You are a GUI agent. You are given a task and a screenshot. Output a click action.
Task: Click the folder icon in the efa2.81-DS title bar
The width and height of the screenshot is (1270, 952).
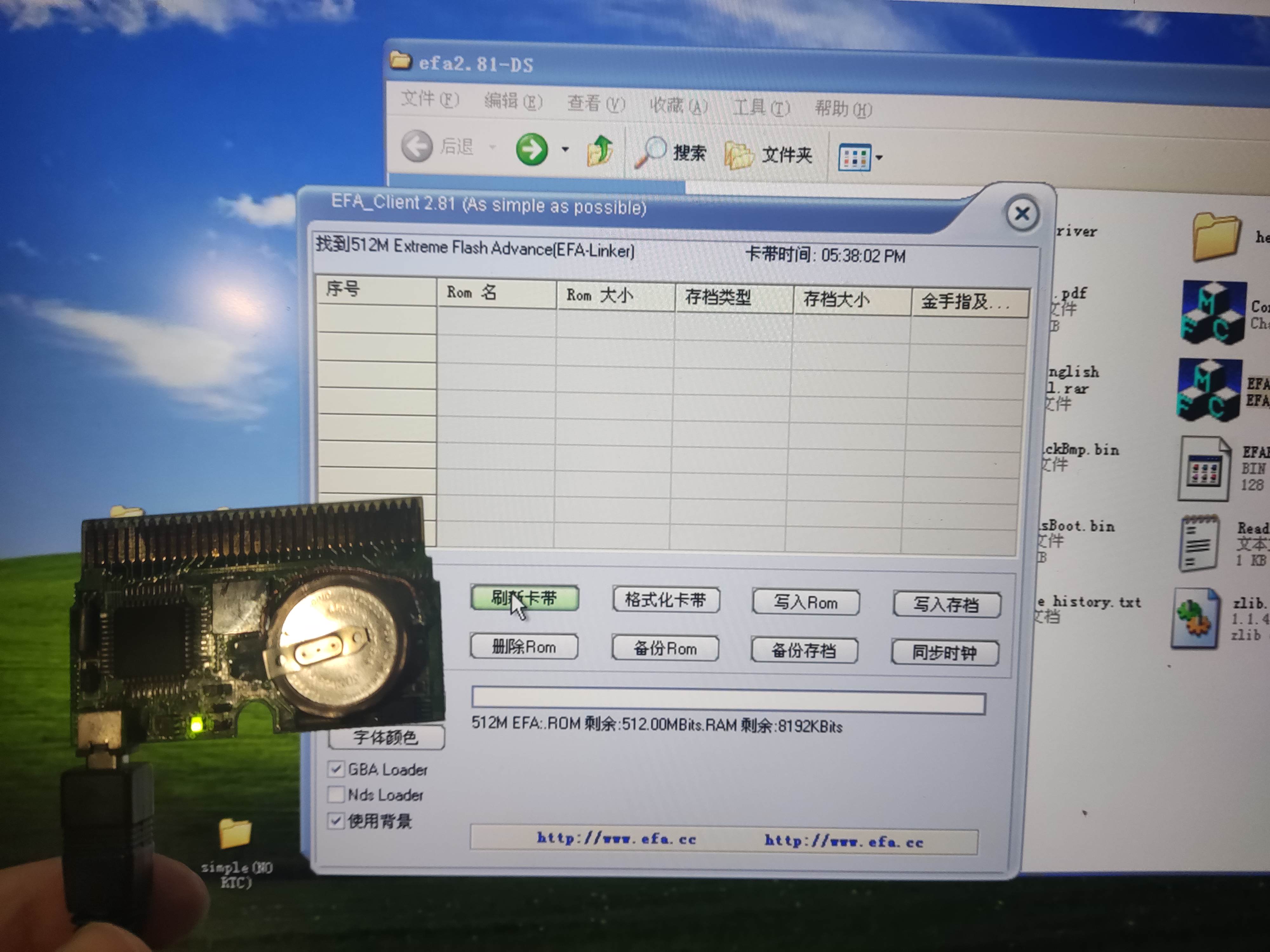pos(400,60)
